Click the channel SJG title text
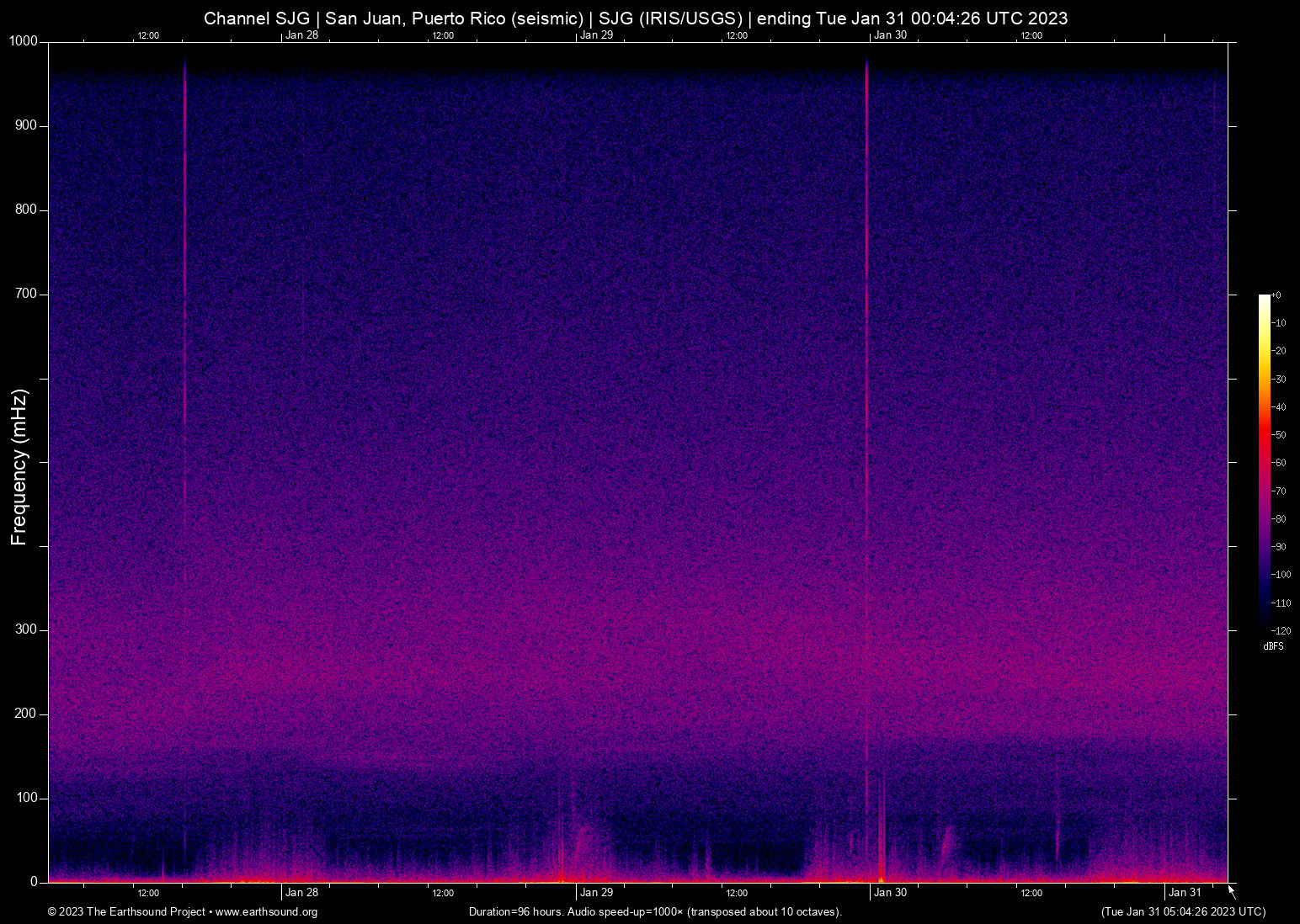Image resolution: width=1300 pixels, height=924 pixels. pos(636,18)
